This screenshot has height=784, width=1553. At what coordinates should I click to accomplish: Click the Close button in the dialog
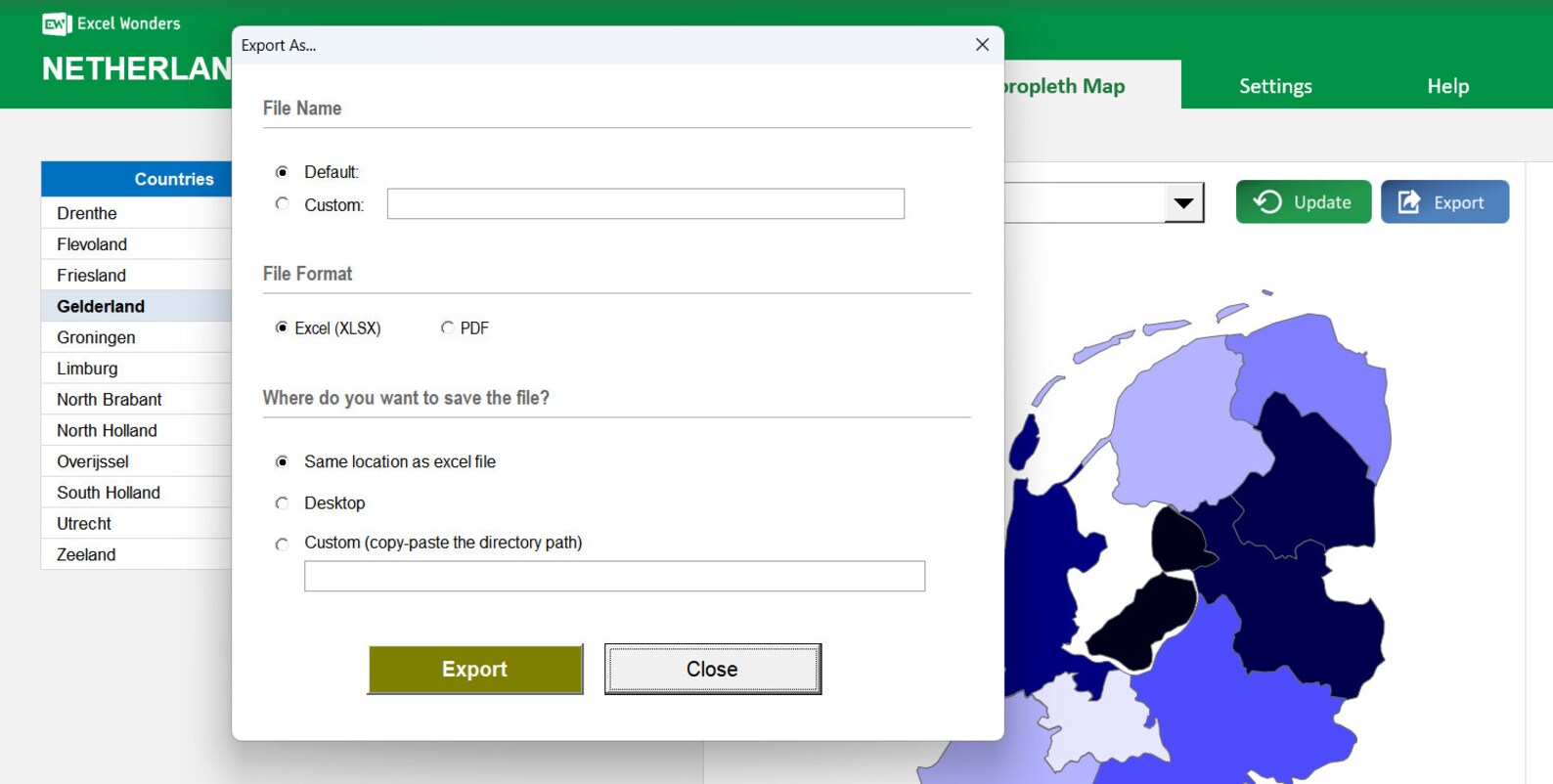coord(713,670)
